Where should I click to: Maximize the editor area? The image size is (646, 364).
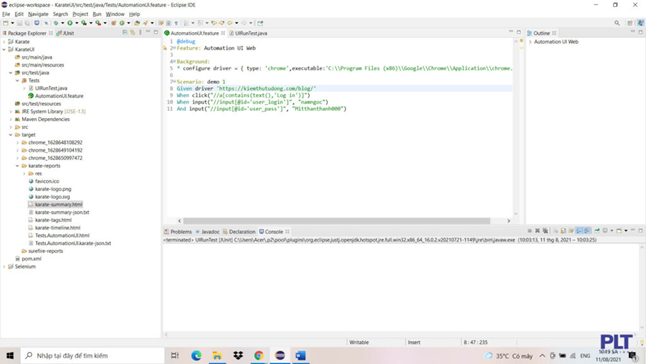(x=519, y=32)
